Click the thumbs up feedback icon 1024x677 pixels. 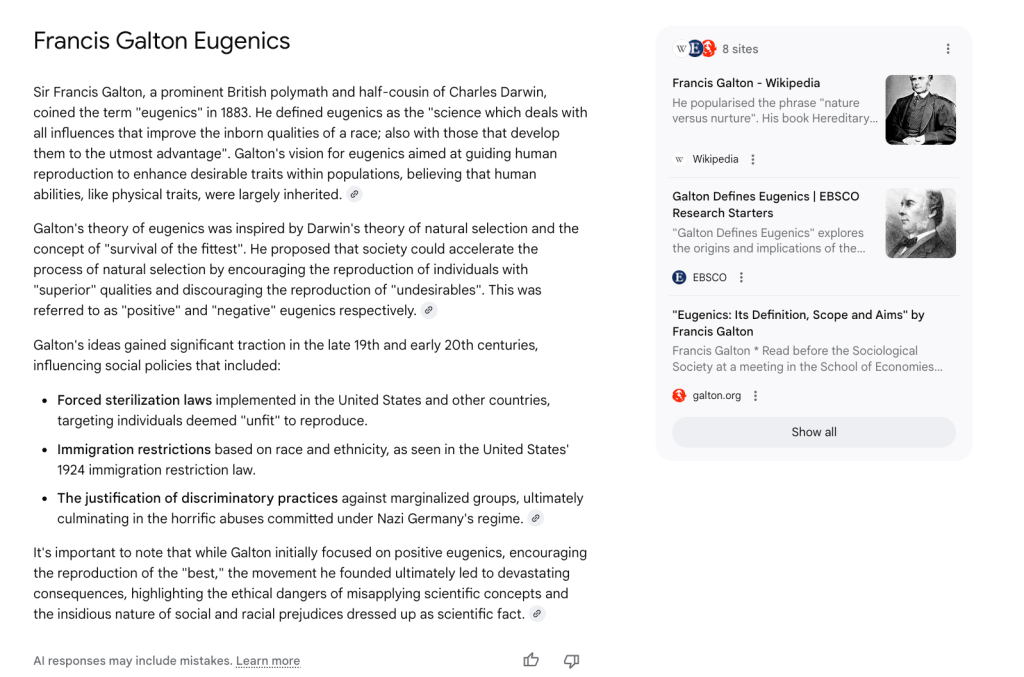tap(531, 660)
